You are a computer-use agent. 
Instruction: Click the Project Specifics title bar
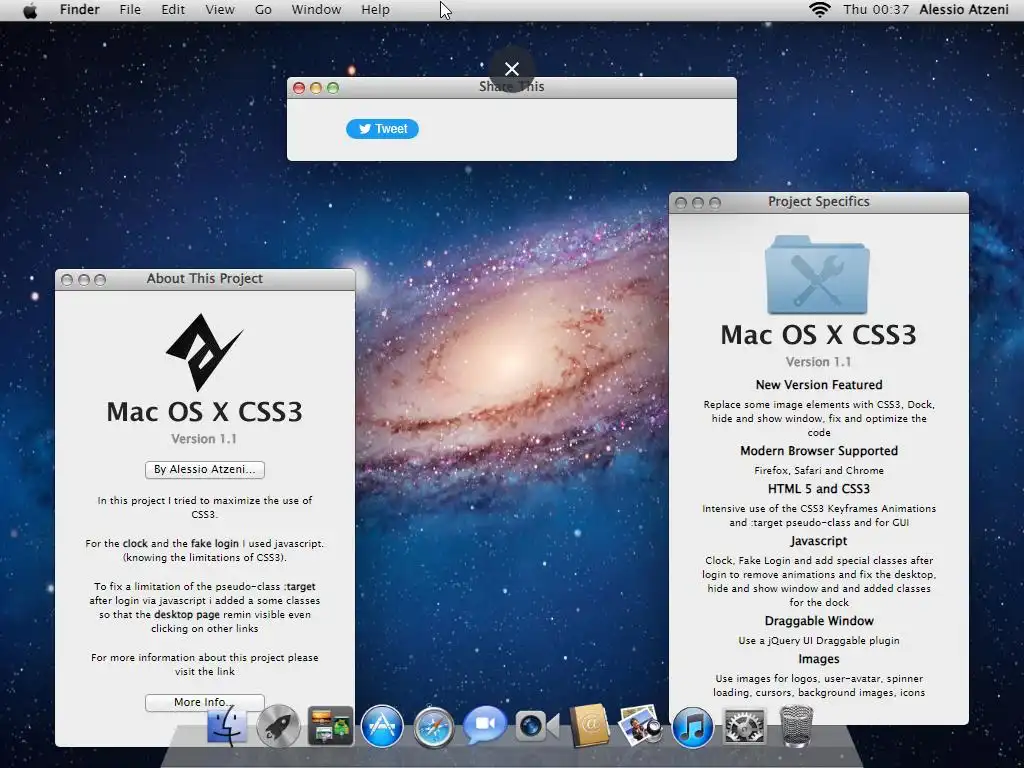(819, 202)
